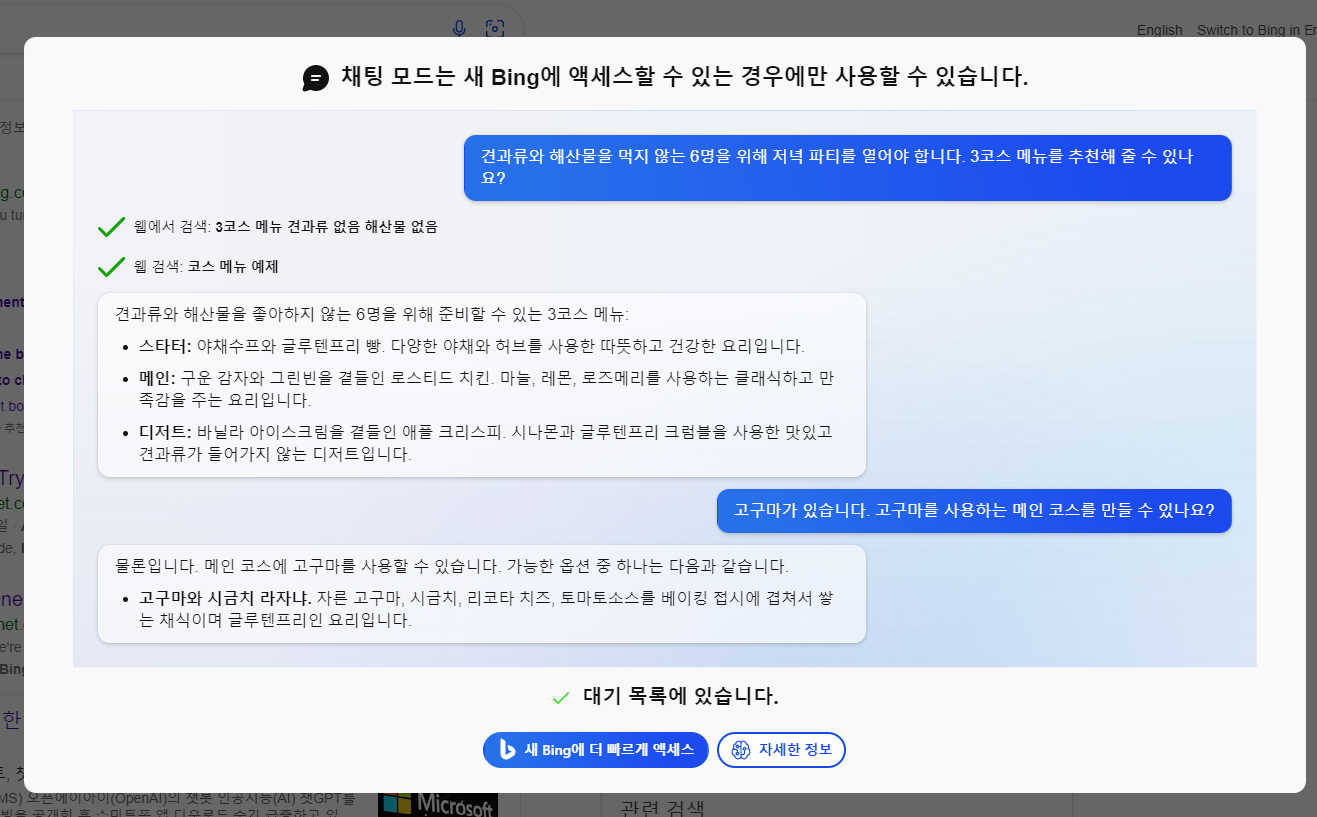Open 자세한 정보 button
This screenshot has width=1317, height=817.
point(781,750)
